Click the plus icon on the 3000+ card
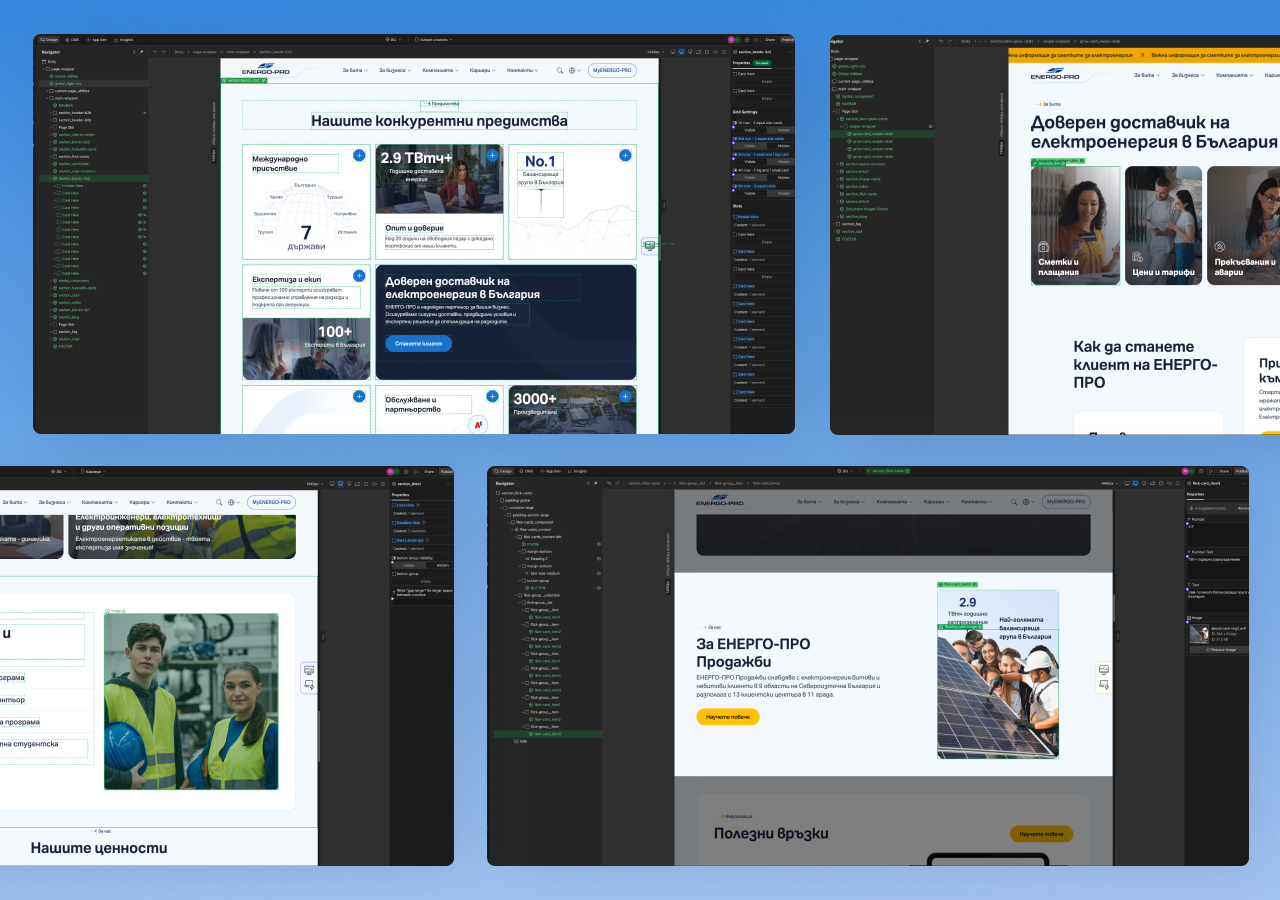This screenshot has width=1280, height=900. click(625, 396)
